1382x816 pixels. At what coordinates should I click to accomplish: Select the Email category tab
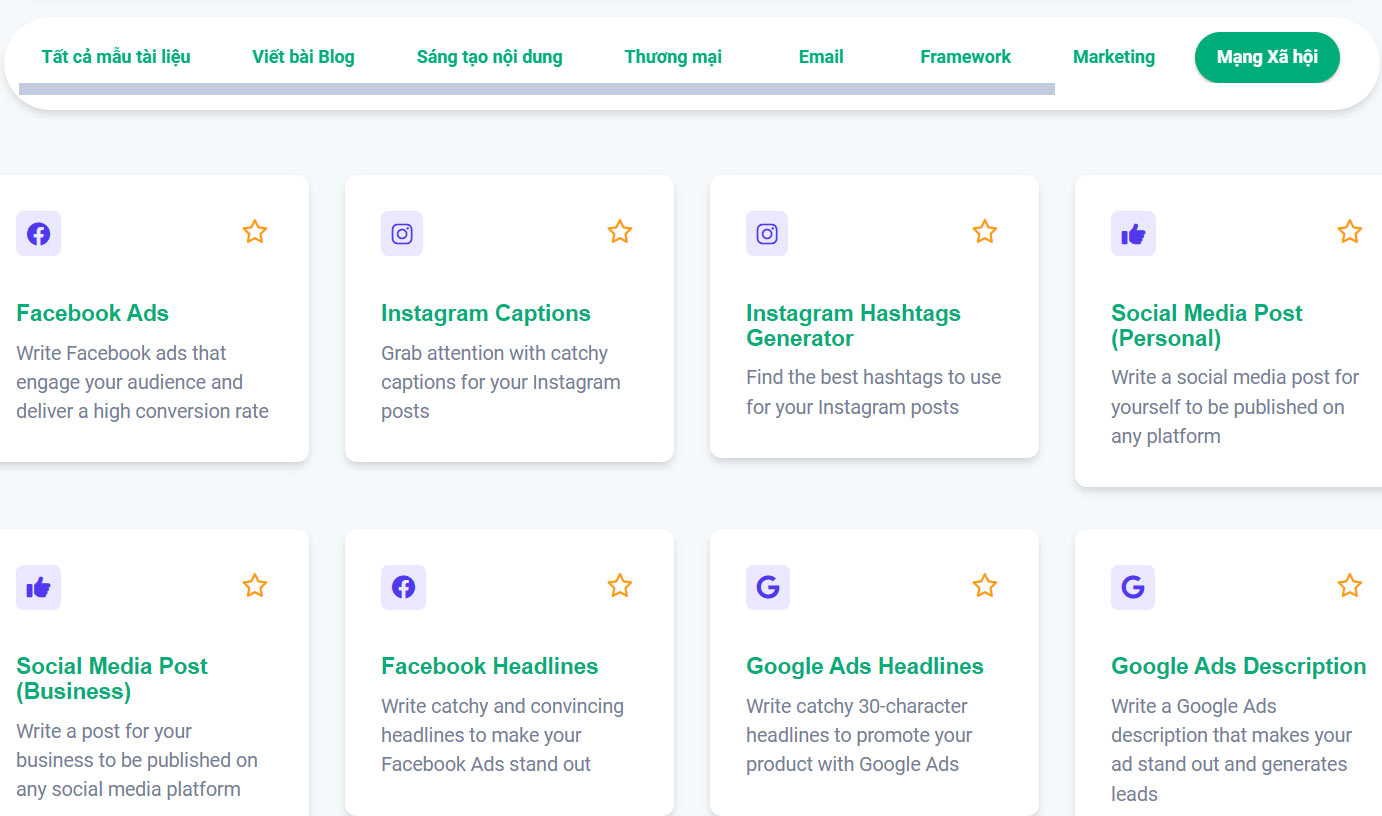click(820, 57)
